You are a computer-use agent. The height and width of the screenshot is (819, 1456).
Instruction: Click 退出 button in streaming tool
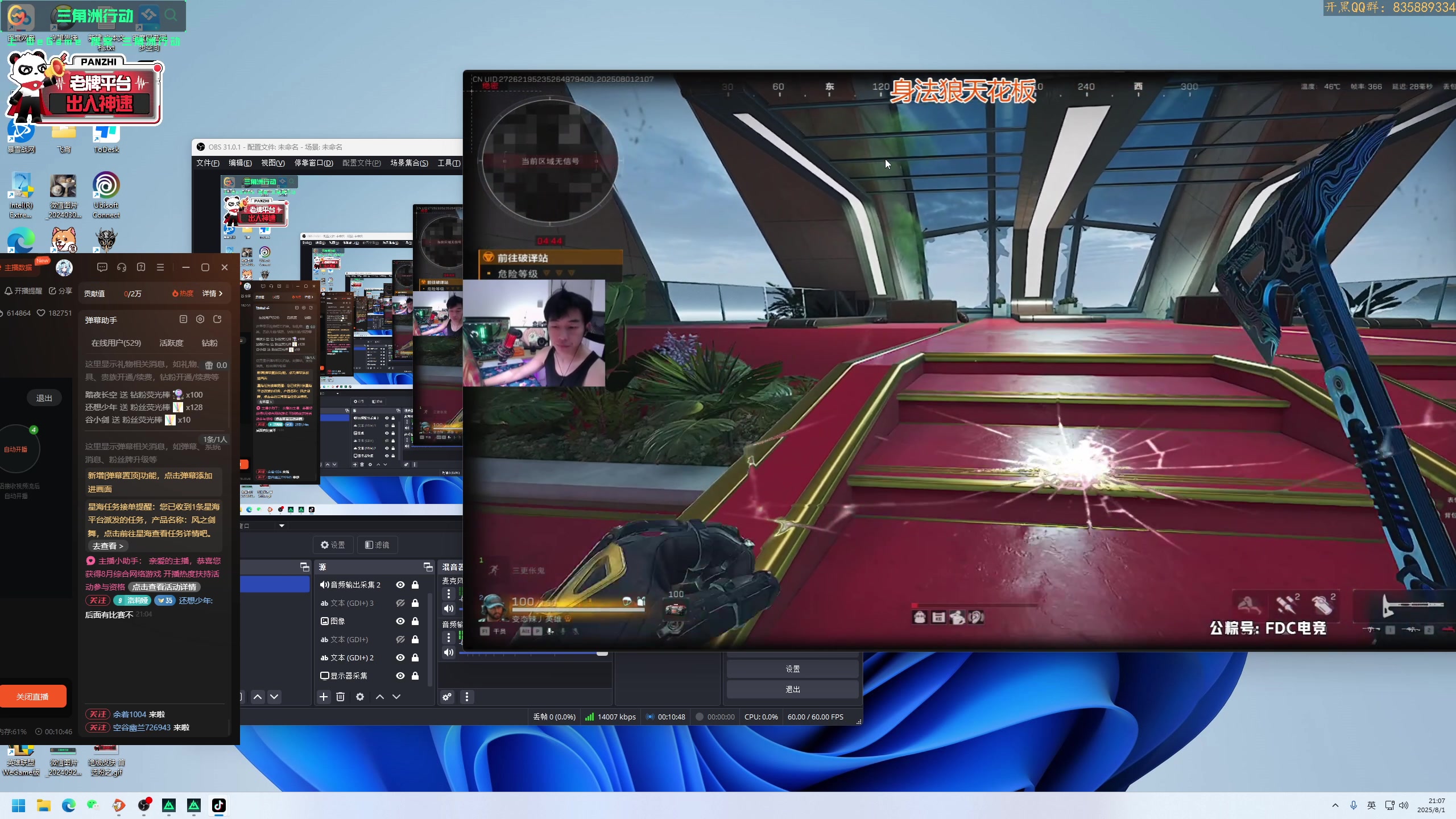(44, 398)
